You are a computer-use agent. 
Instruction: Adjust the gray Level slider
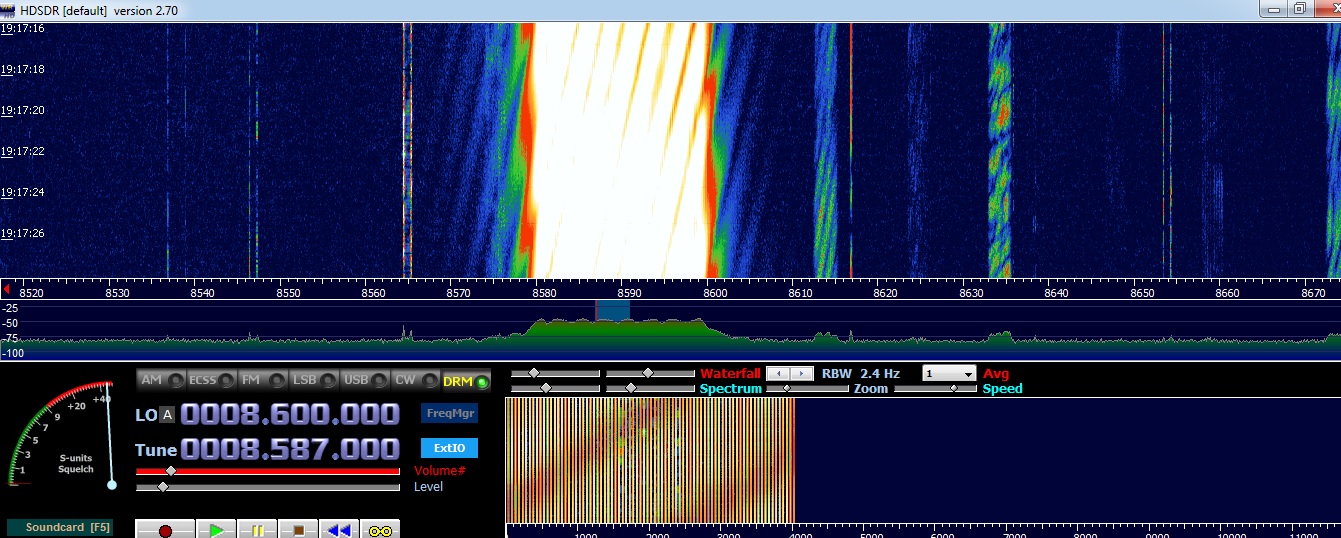[x=268, y=487]
